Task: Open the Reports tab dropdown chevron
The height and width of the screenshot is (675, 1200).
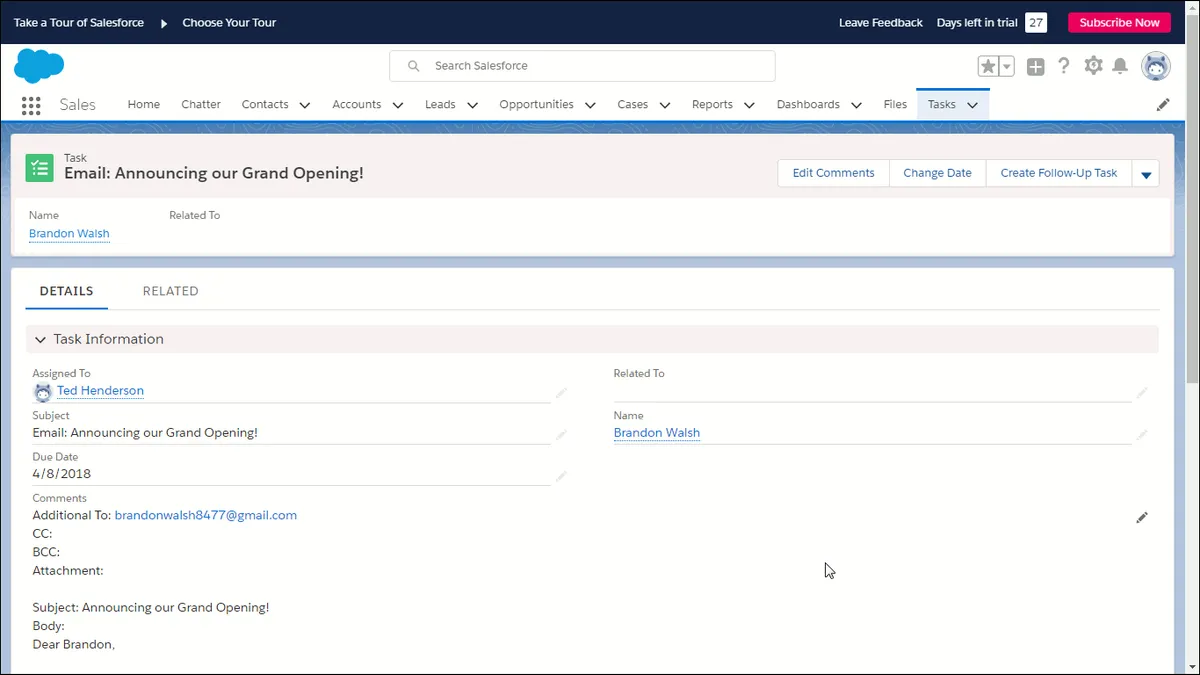Action: pos(750,105)
